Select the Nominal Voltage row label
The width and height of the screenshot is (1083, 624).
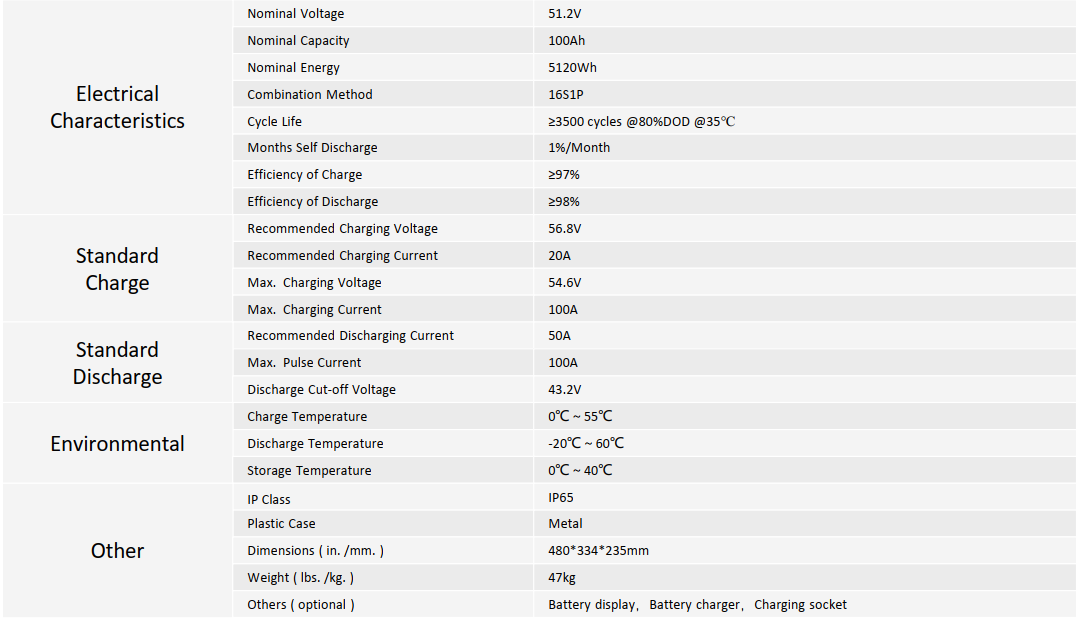296,14
